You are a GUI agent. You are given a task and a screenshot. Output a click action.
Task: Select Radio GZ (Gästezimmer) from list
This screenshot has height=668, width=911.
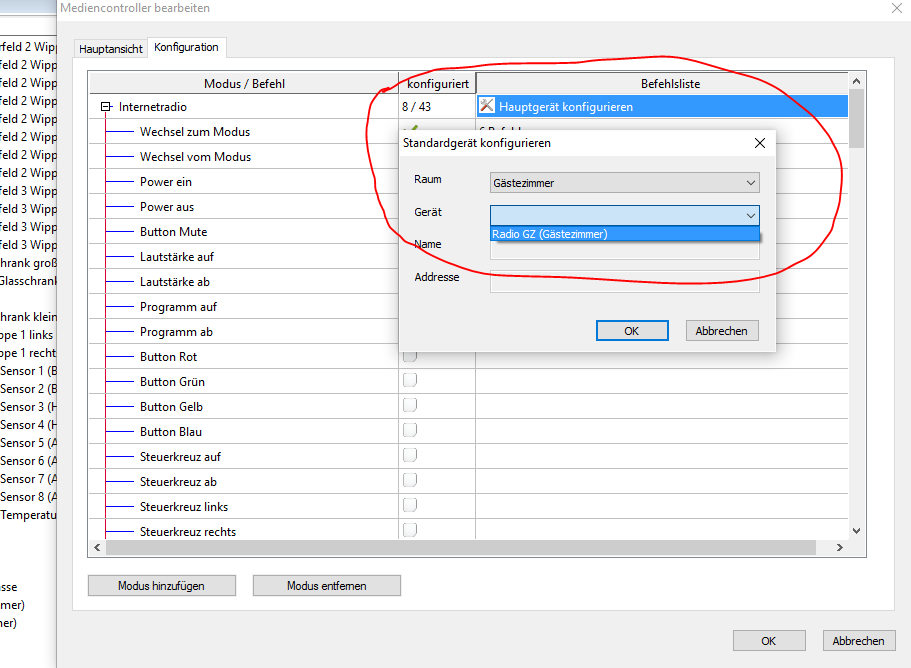(x=625, y=234)
